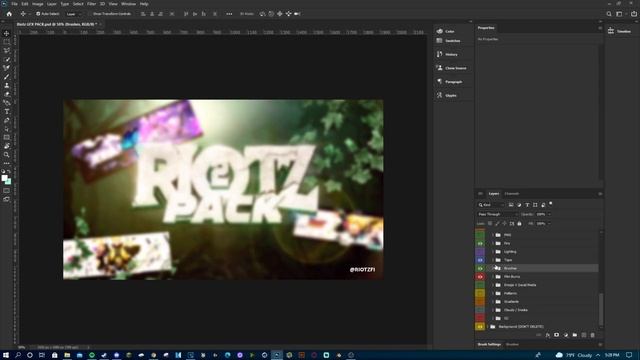Open the Swatches panel icon
Image resolution: width=640 pixels, height=360 pixels.
pos(440,41)
